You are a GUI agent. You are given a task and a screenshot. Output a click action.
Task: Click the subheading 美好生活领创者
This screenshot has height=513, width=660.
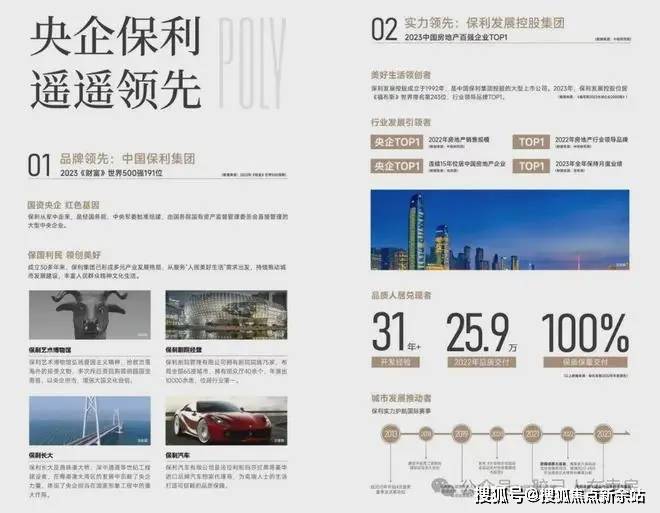[x=401, y=75]
